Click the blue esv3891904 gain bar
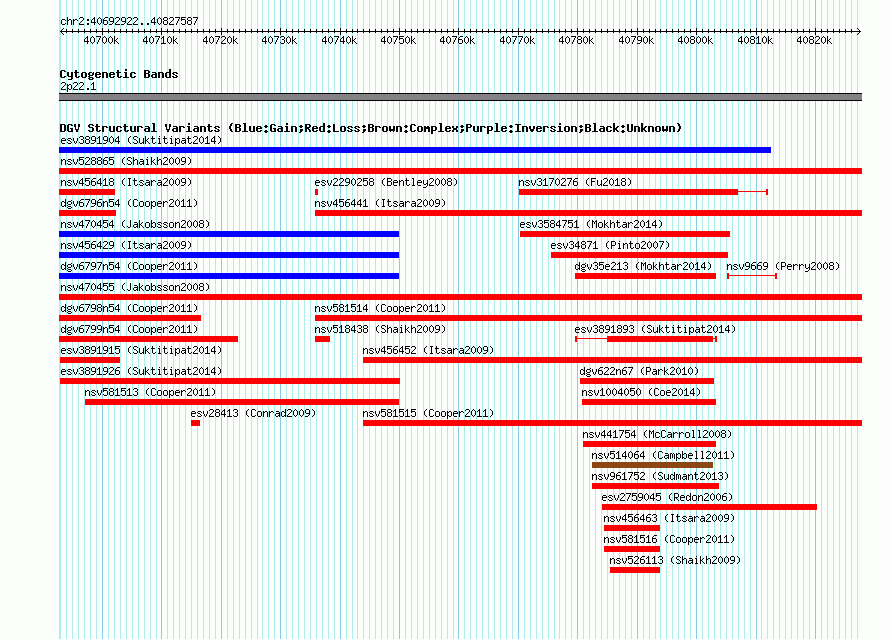Image resolution: width=890 pixels, height=639 pixels. 415,150
